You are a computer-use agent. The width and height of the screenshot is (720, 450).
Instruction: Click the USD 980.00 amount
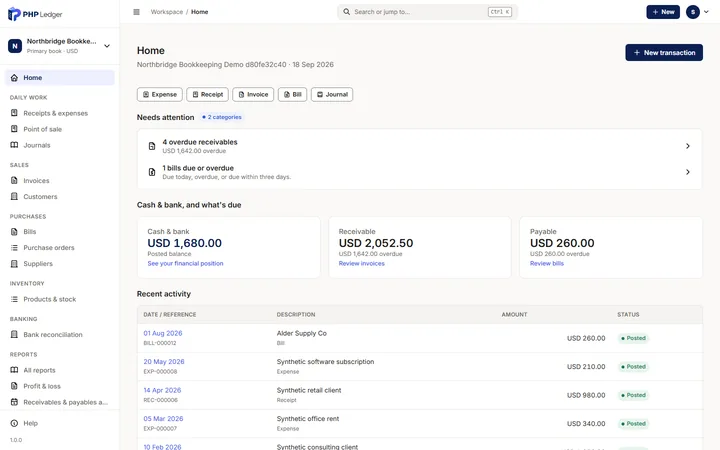click(586, 395)
